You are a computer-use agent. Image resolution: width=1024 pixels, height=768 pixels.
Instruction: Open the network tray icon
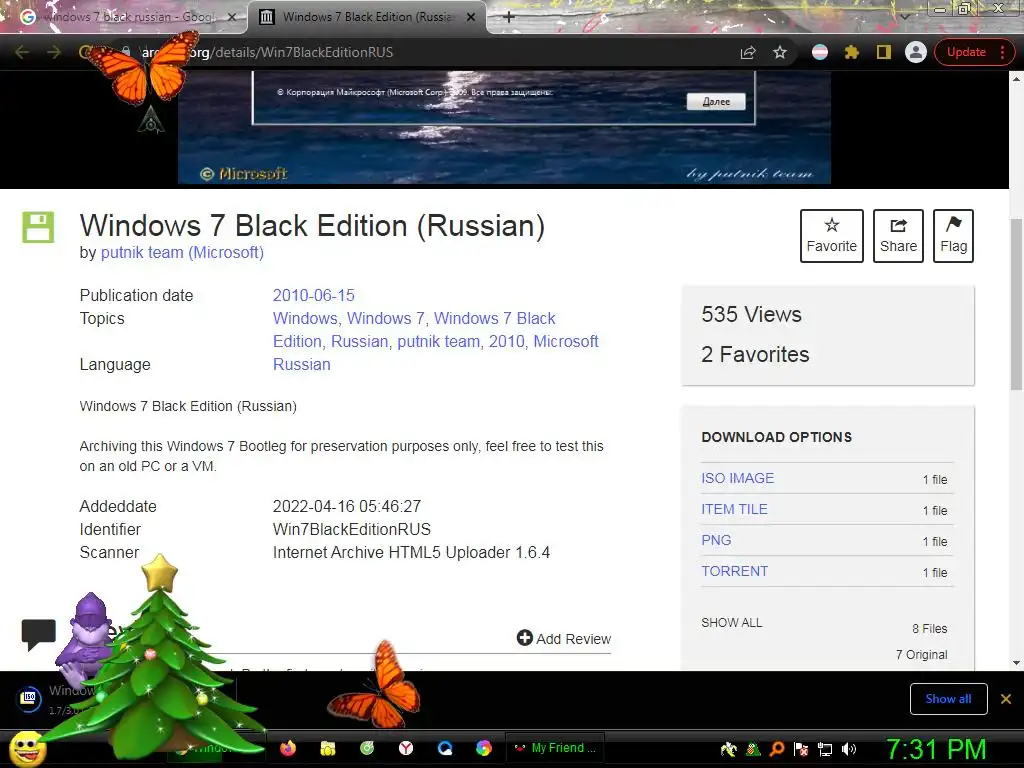tap(825, 749)
